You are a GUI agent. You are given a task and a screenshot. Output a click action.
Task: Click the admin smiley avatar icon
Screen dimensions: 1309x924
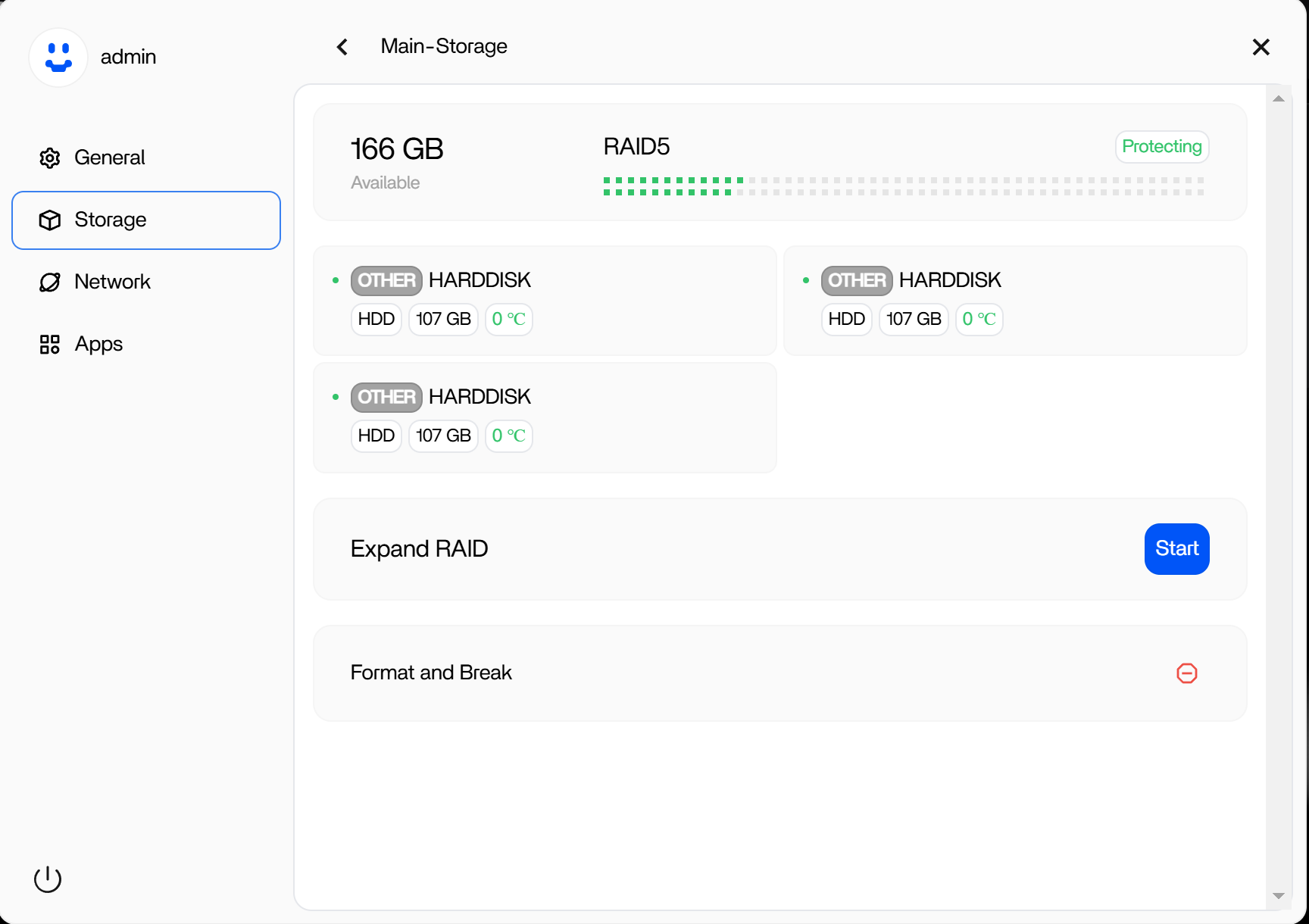pos(58,58)
